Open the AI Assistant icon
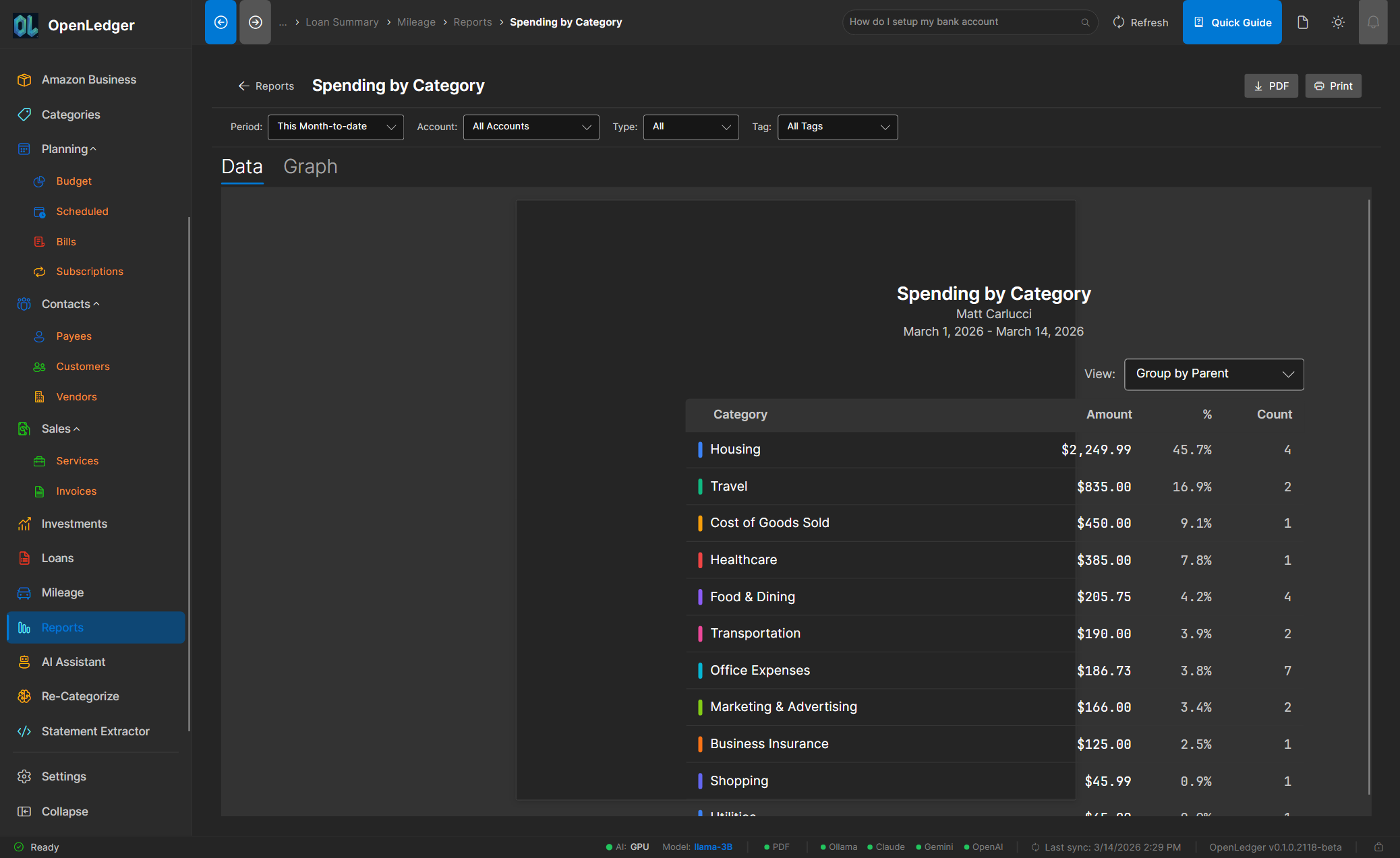Viewport: 1400px width, 858px height. [x=24, y=661]
